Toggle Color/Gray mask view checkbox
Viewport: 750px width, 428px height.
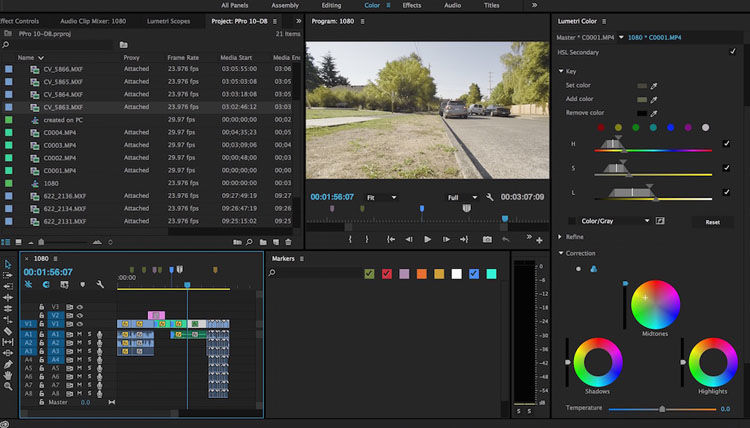coord(572,221)
